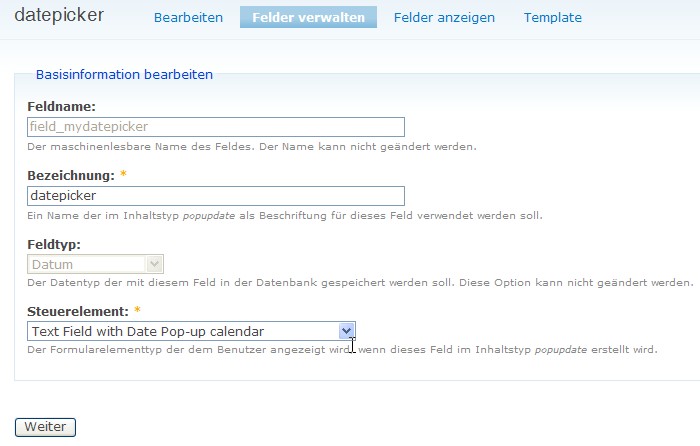Open the Steuerelement combo box text area
700x446 pixels.
(182, 331)
